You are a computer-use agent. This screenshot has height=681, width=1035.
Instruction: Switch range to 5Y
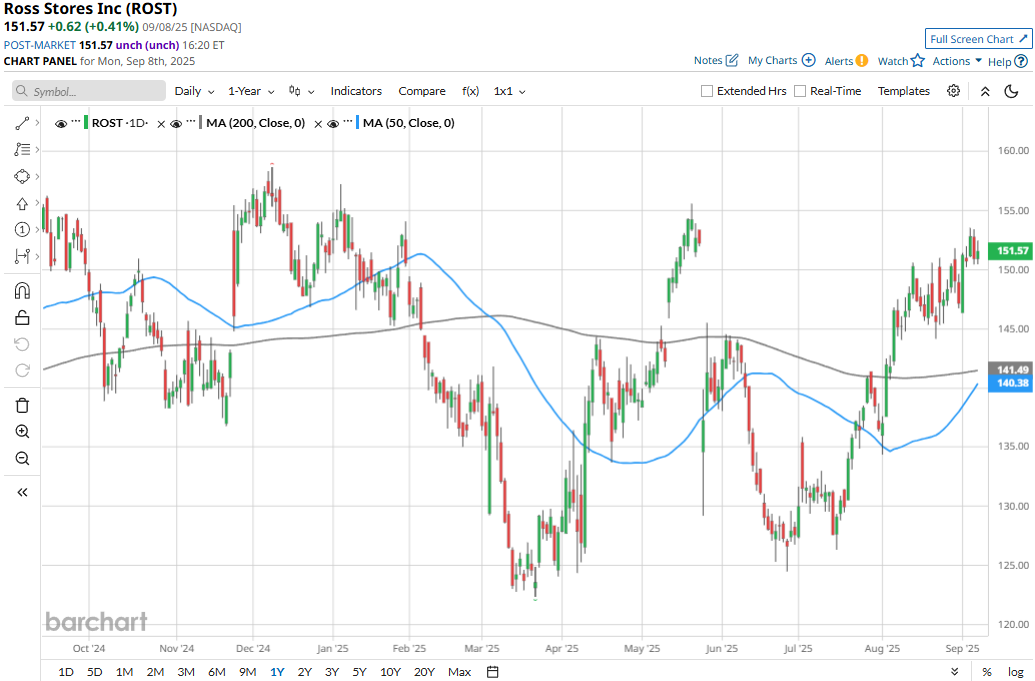(x=359, y=672)
